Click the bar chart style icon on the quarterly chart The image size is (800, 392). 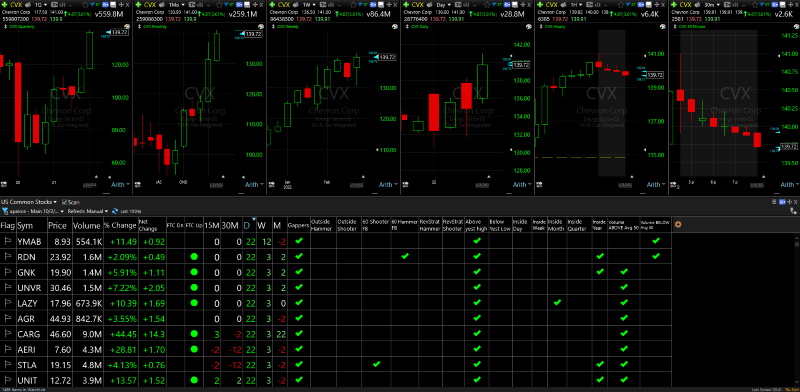pos(62,5)
